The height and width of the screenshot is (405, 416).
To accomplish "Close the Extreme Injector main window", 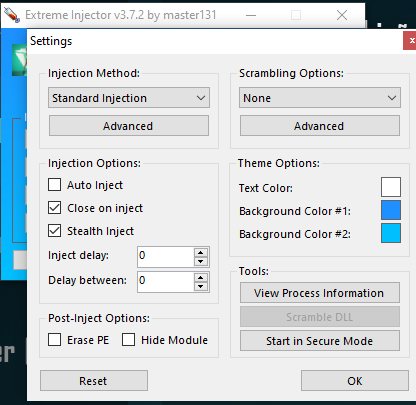I will pyautogui.click(x=342, y=15).
